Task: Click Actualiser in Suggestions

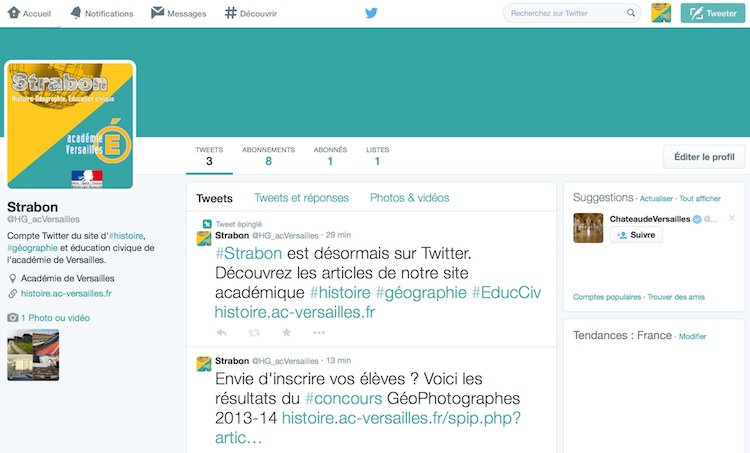Action: tap(656, 199)
